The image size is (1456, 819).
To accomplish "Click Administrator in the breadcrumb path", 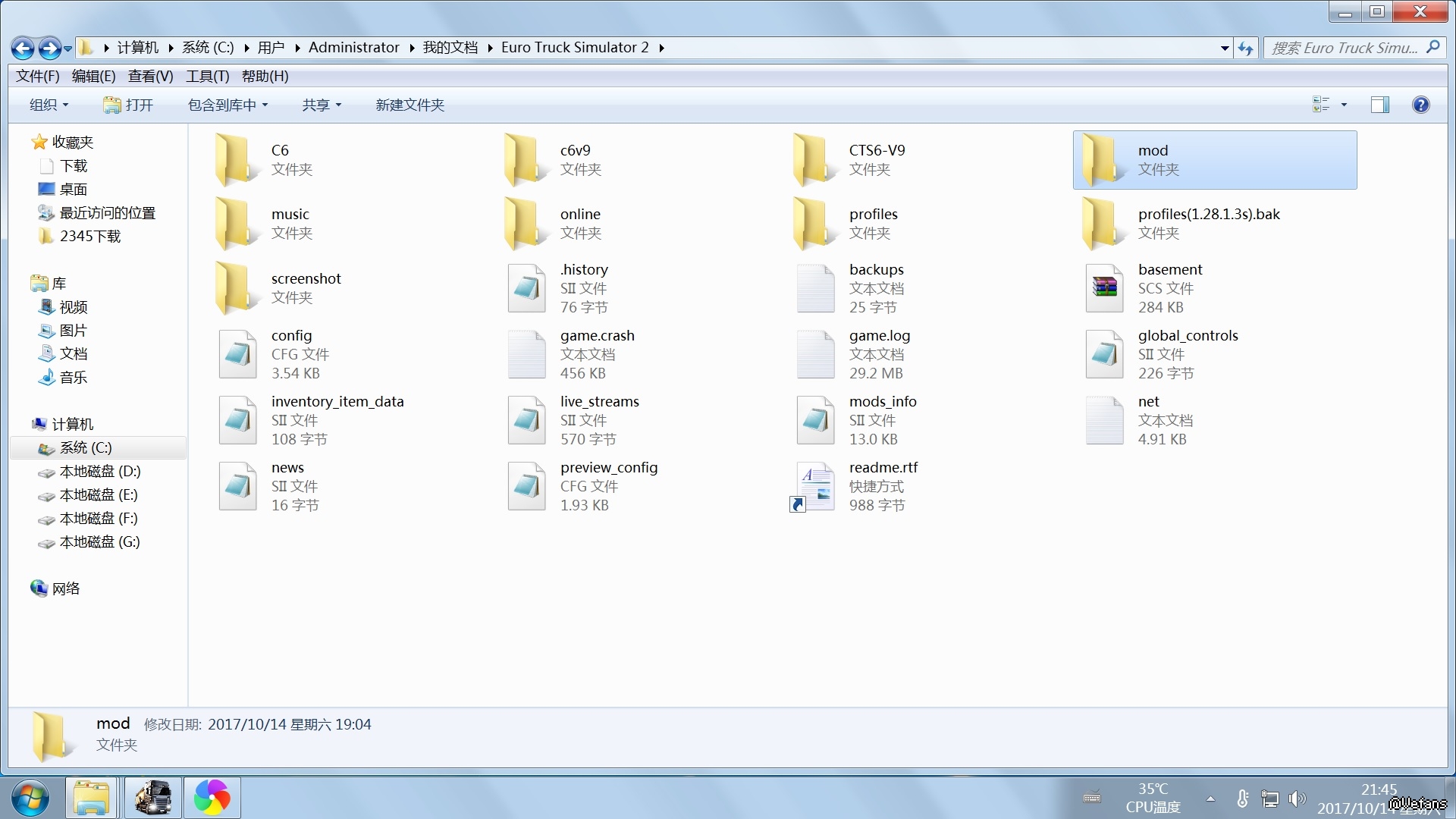I will pos(353,47).
